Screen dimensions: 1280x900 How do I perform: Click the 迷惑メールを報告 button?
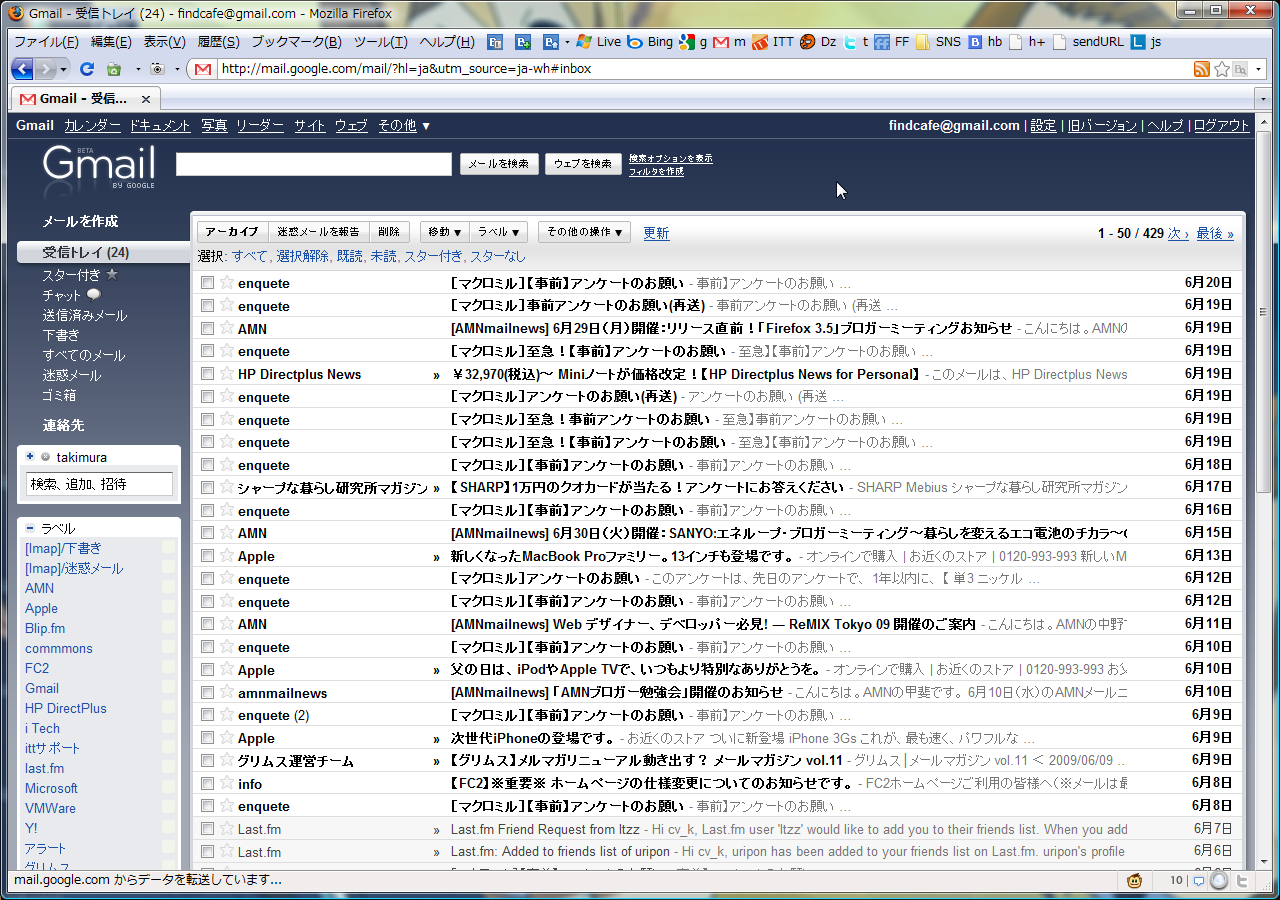click(319, 232)
